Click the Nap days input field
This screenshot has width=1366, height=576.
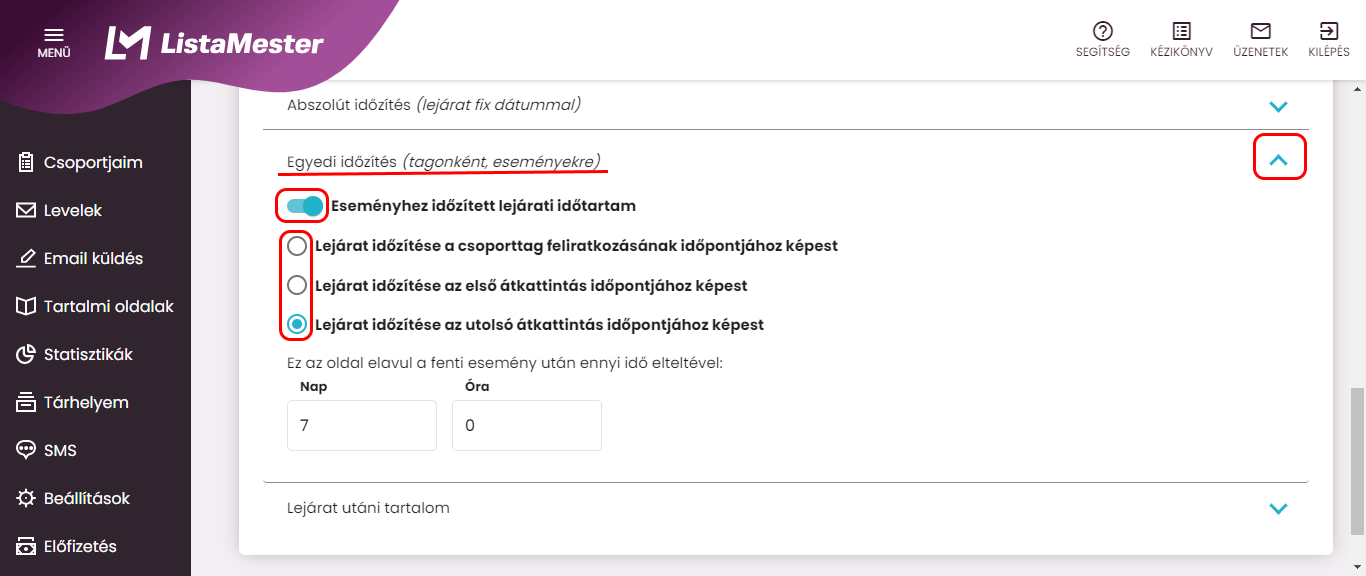point(361,426)
